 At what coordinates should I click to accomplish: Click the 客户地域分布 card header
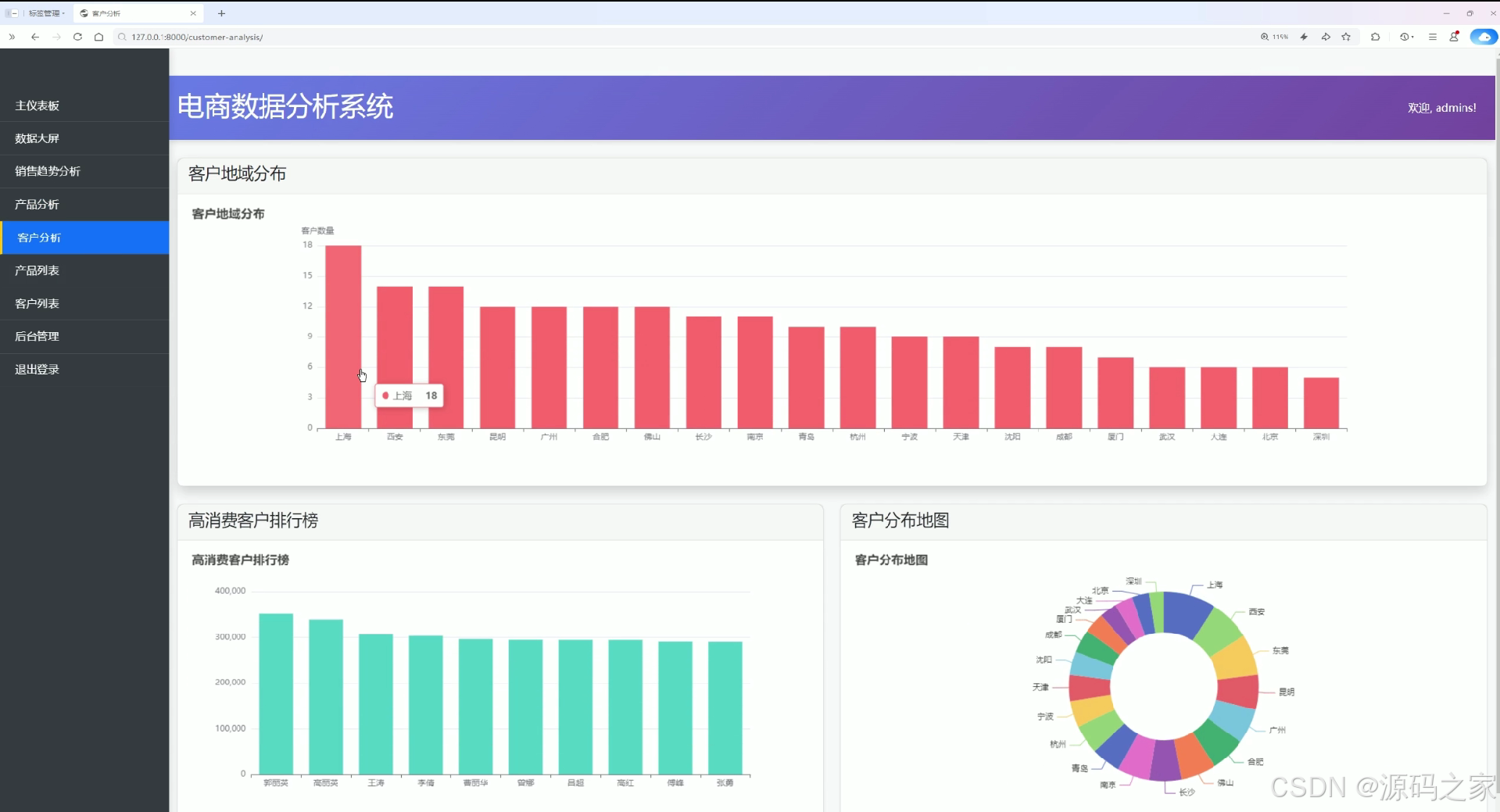tap(832, 174)
